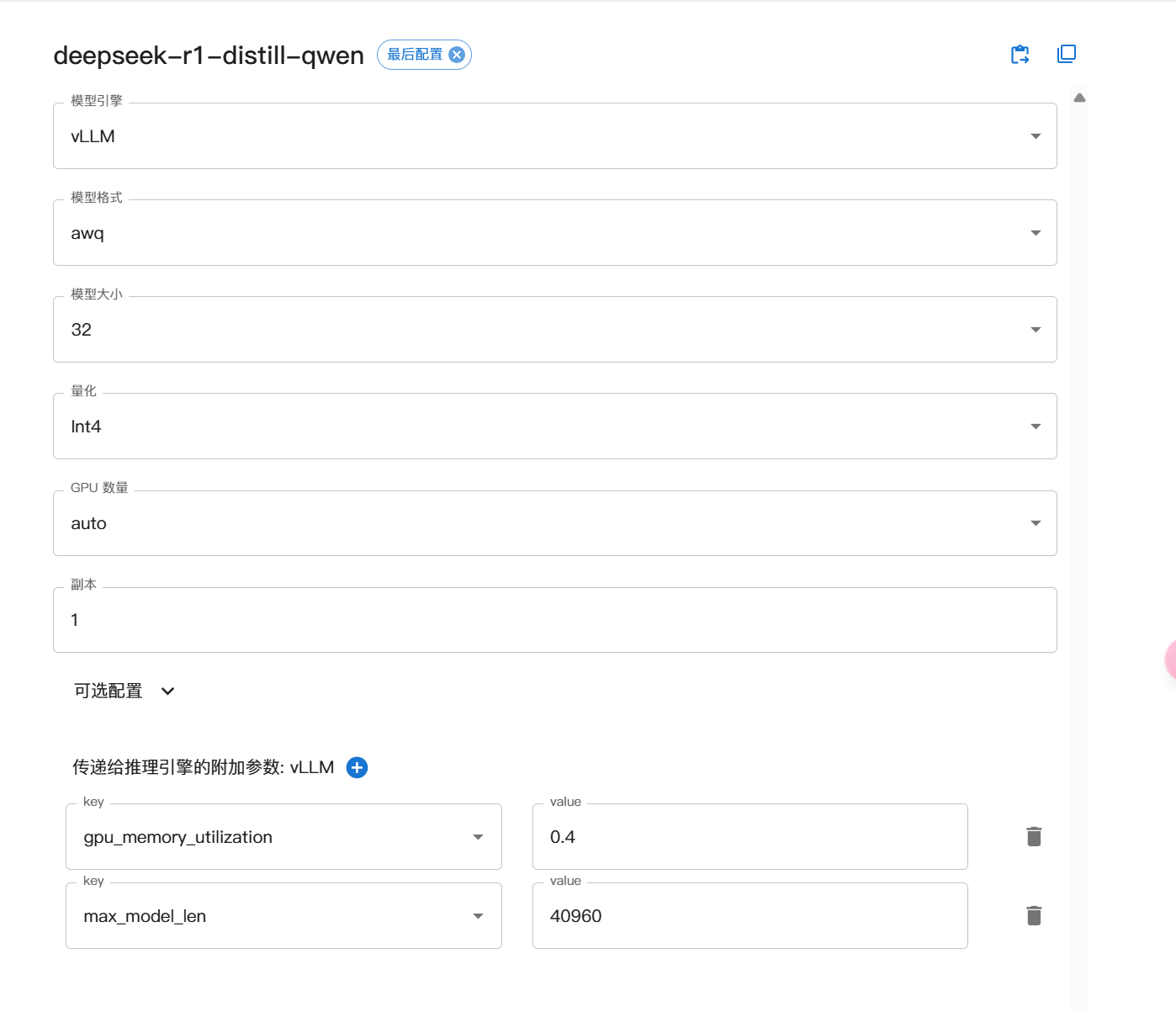
Task: Click the value field containing 40960
Action: coord(749,916)
